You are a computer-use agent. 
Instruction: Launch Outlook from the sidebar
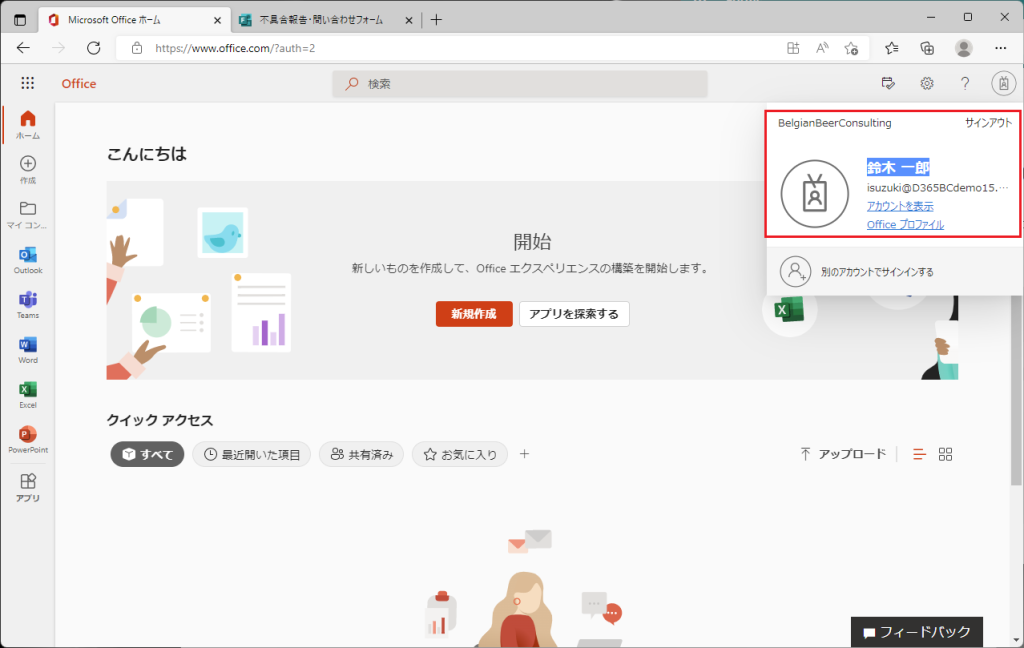(x=27, y=260)
